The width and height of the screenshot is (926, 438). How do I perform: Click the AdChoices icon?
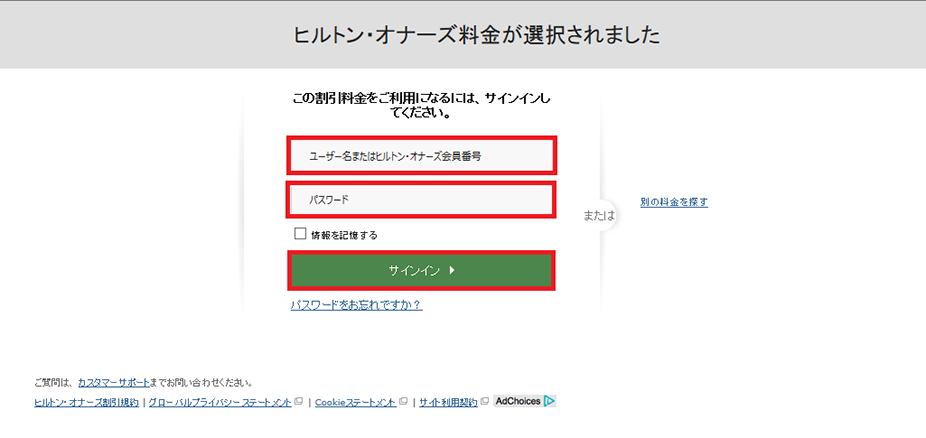point(524,401)
